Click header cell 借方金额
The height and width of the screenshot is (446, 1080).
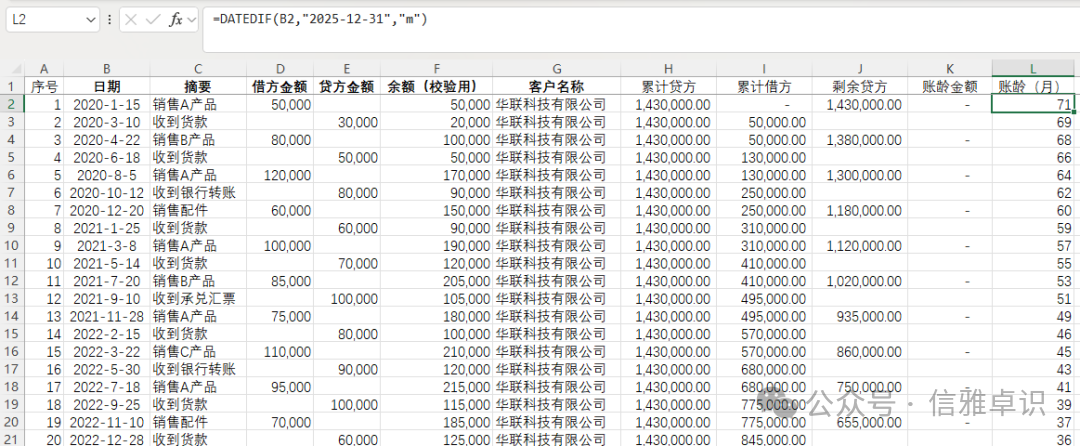click(x=280, y=87)
